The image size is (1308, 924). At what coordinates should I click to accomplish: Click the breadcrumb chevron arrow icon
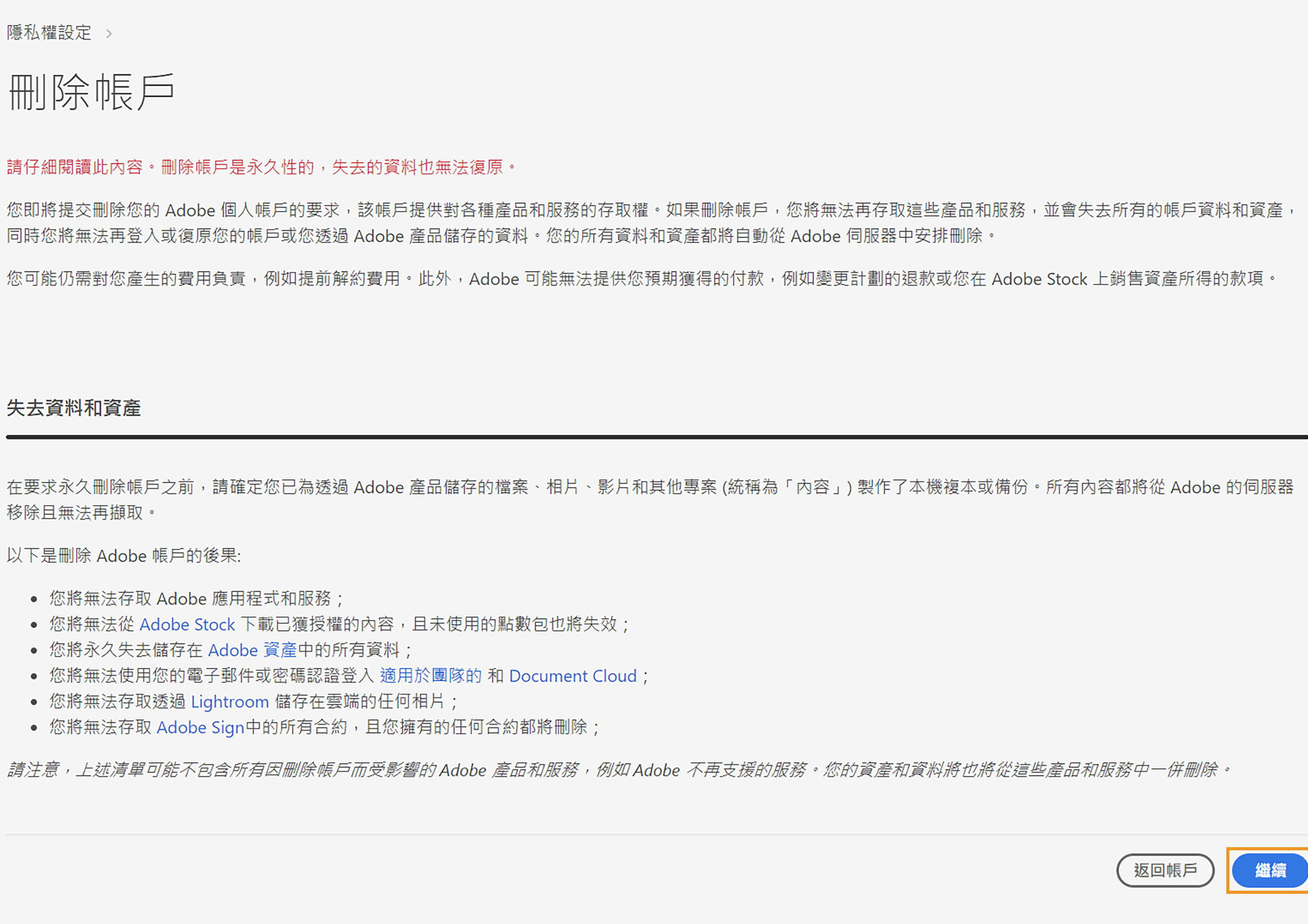click(109, 34)
